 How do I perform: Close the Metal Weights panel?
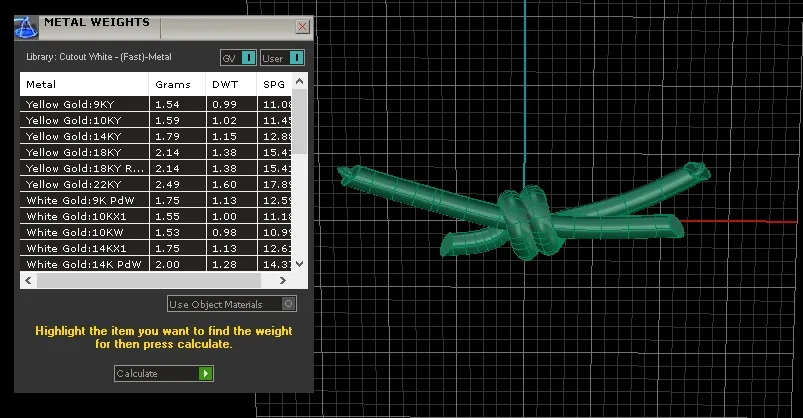(303, 27)
